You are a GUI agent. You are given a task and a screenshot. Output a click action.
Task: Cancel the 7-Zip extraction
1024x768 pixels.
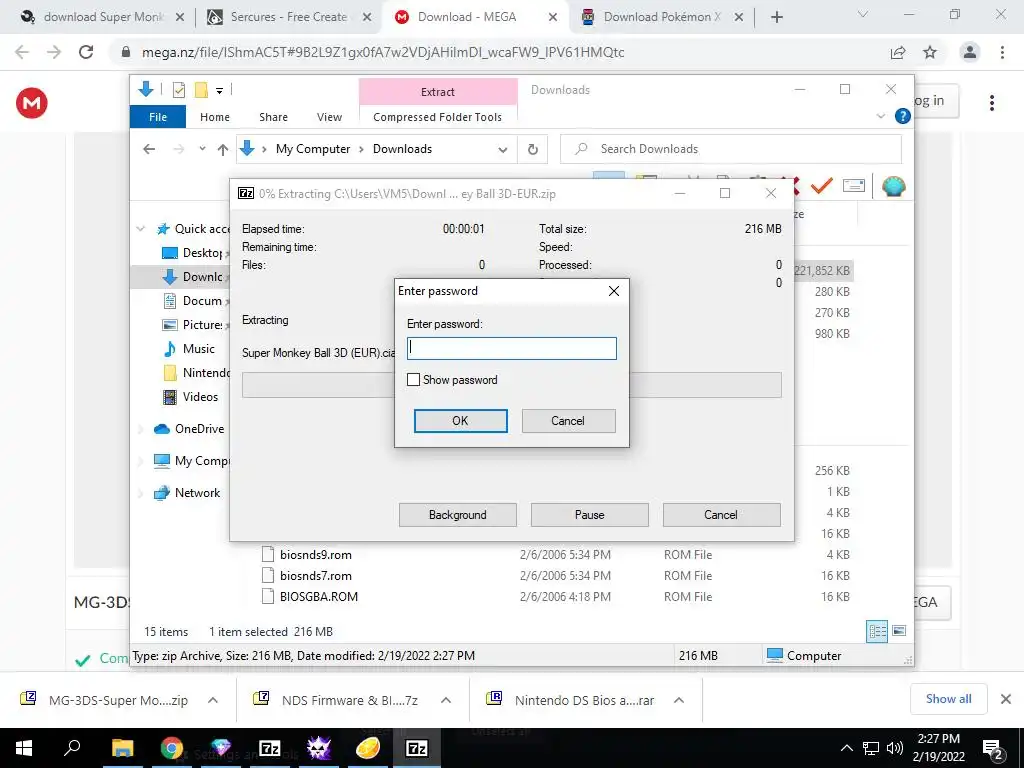721,515
